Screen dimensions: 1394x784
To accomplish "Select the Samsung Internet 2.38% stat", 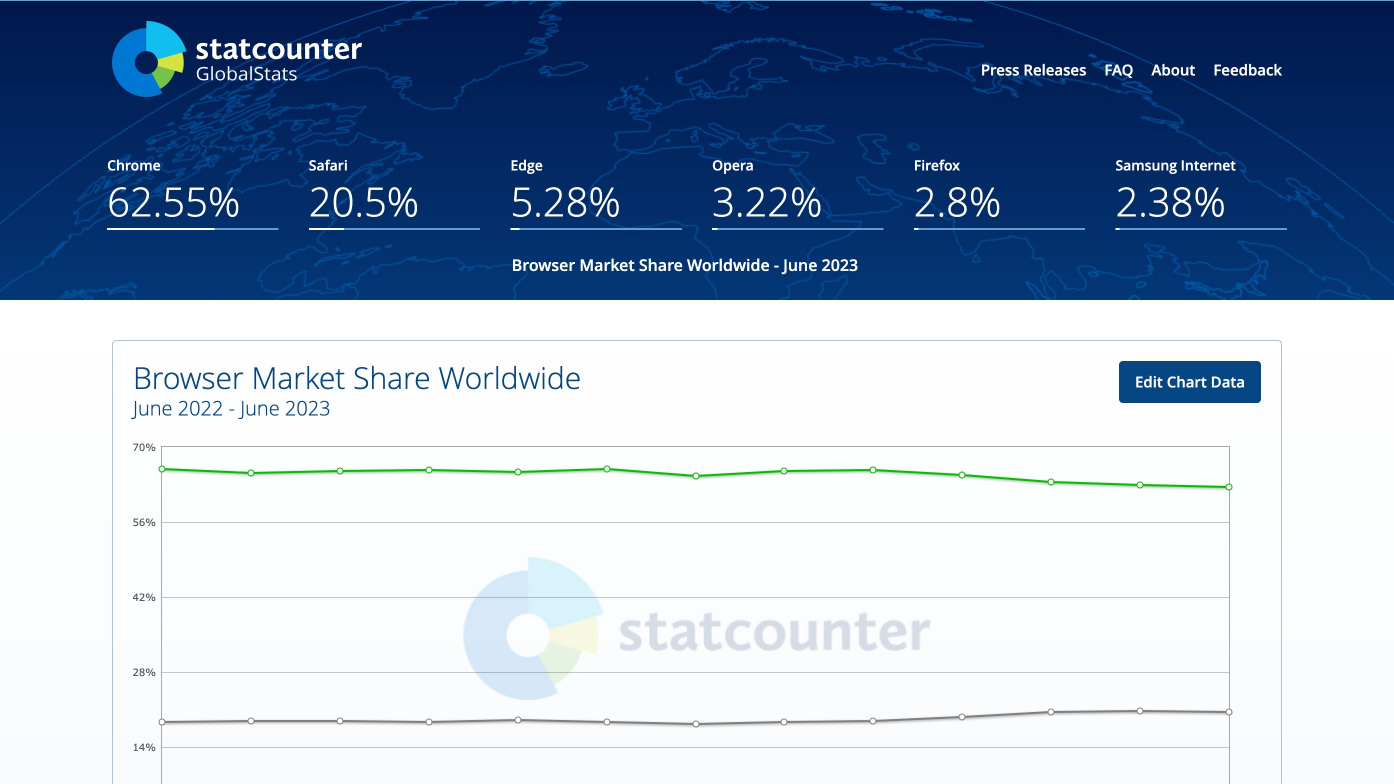I will tap(1201, 193).
